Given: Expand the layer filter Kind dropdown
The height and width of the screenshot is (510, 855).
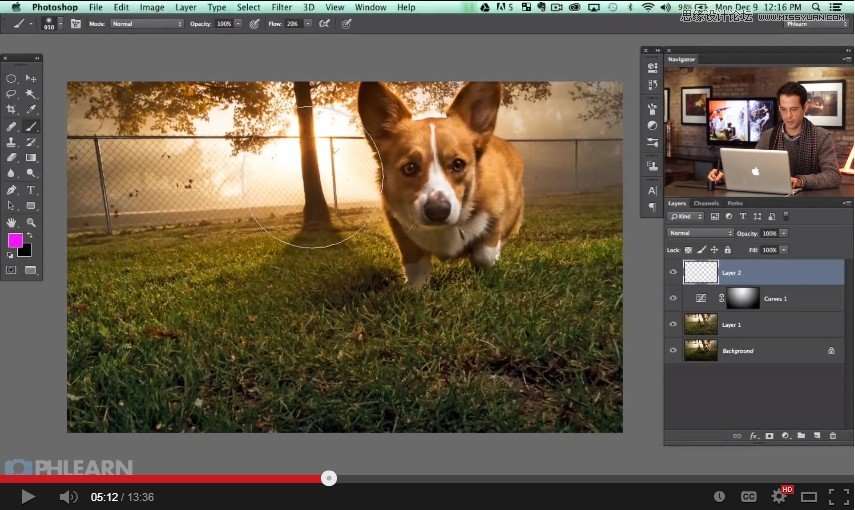Looking at the screenshot, I should click(x=686, y=217).
